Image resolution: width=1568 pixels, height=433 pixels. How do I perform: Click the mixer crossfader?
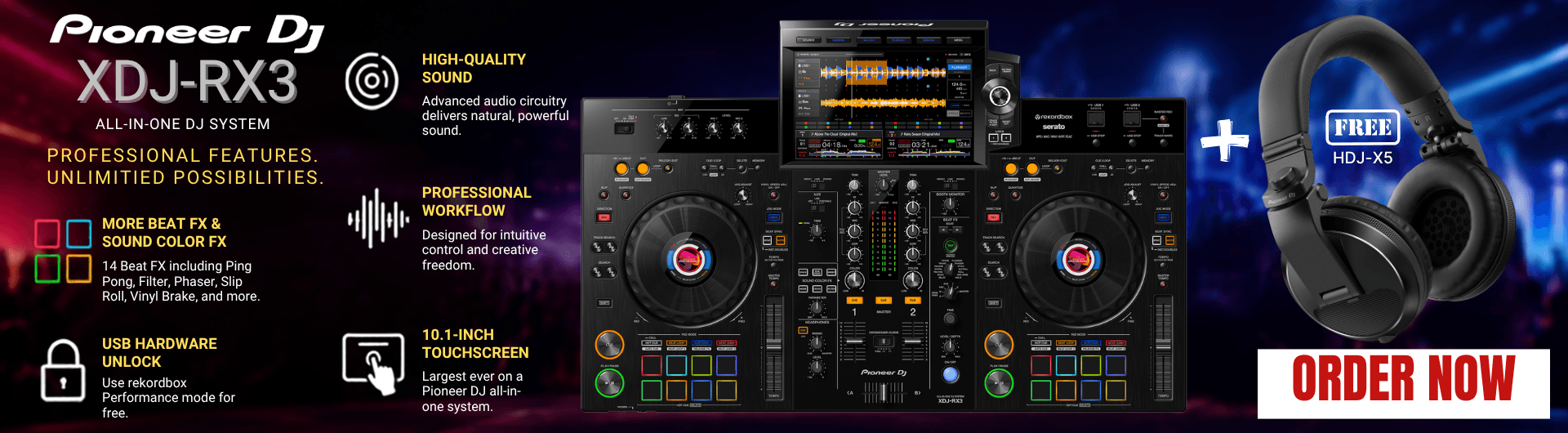click(884, 393)
